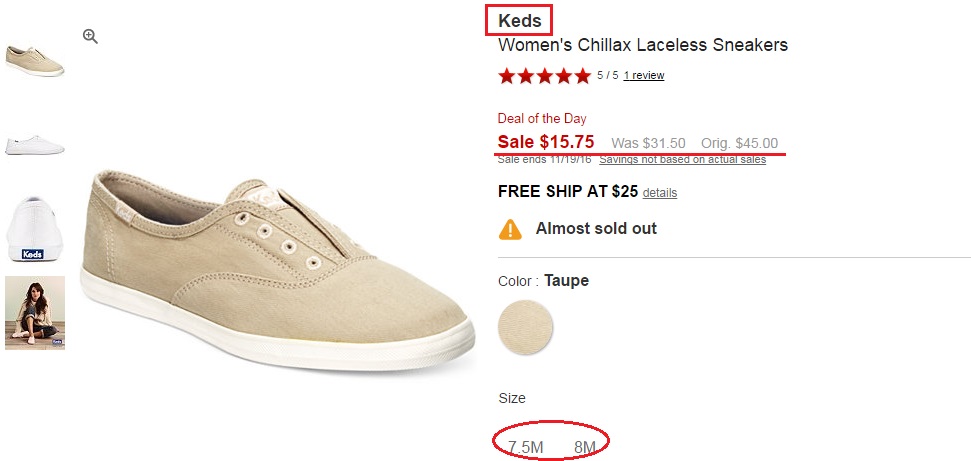Open the free shipping details link
Screen dimensions: 971x461
point(660,193)
